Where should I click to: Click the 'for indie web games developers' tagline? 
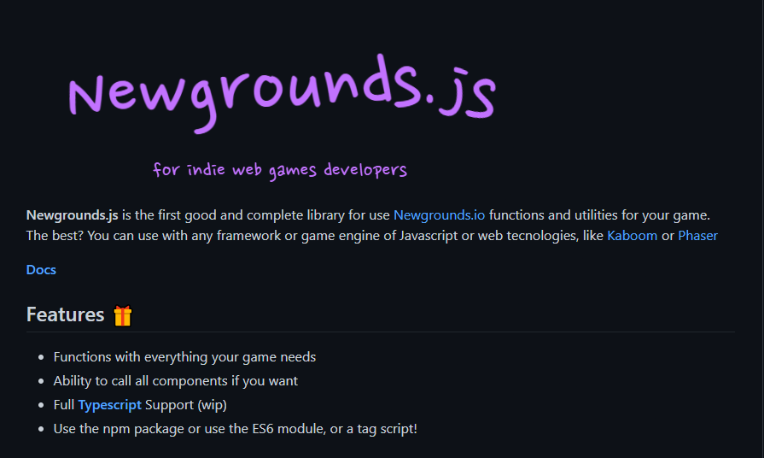[280, 170]
